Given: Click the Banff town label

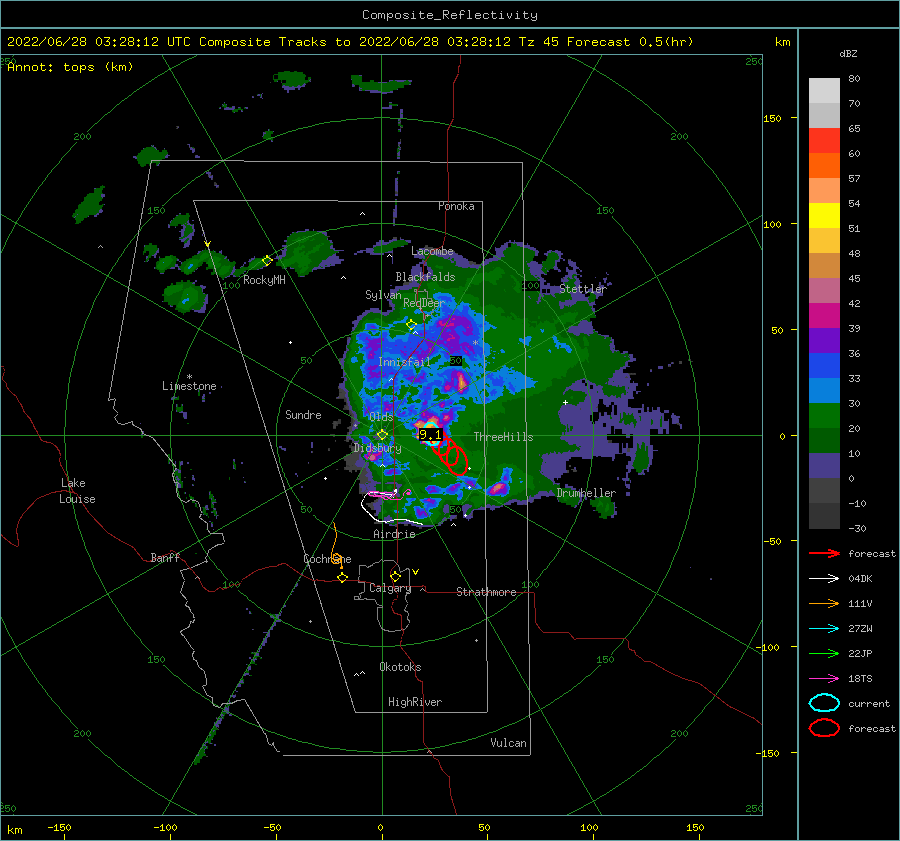Looking at the screenshot, I should tap(165, 557).
